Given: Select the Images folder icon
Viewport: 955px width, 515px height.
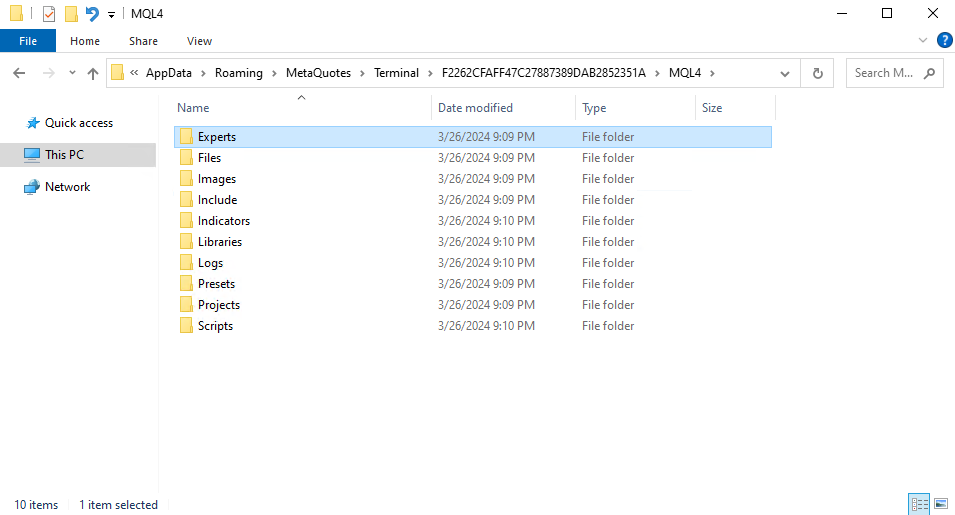Looking at the screenshot, I should click(x=186, y=179).
